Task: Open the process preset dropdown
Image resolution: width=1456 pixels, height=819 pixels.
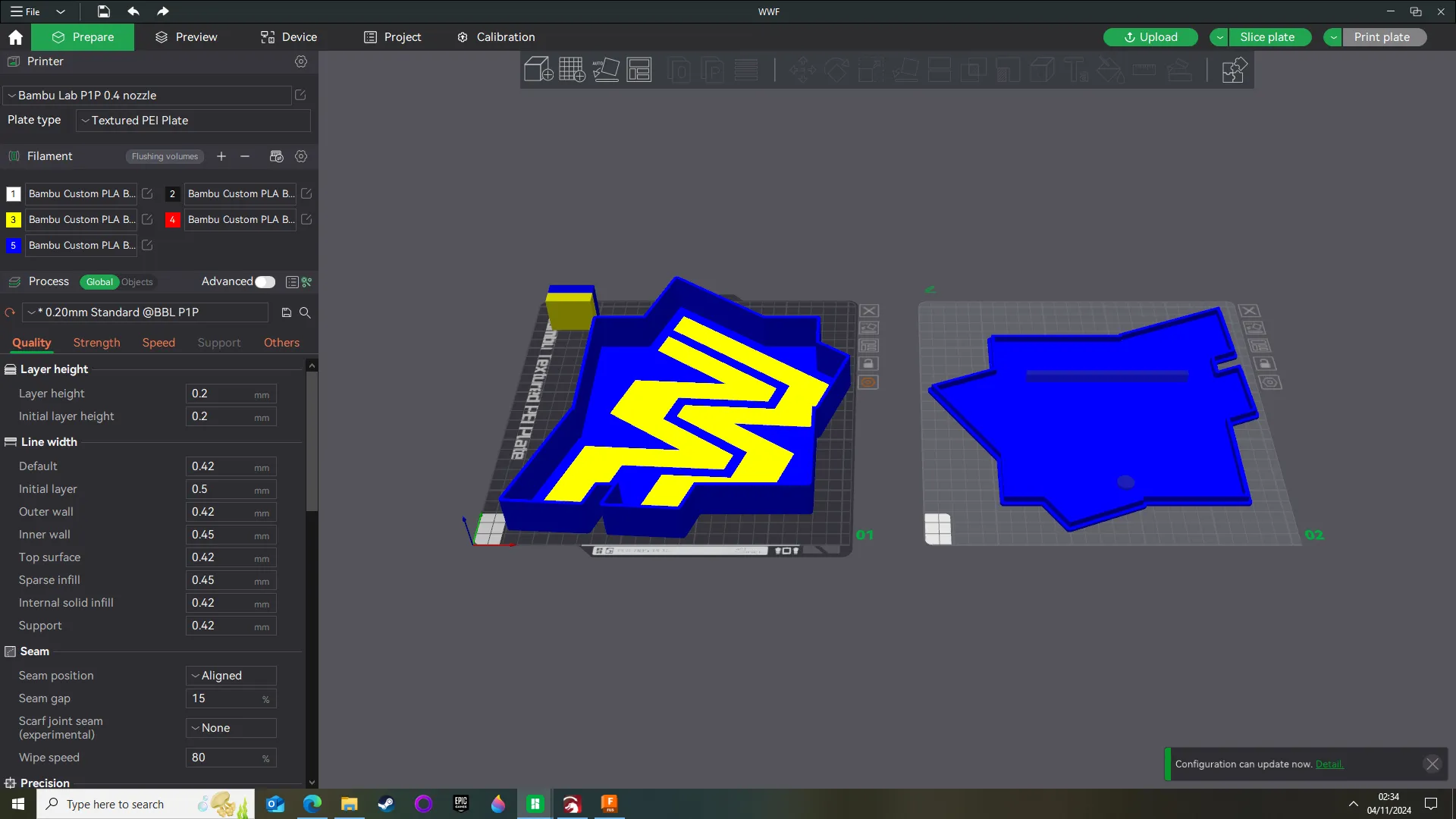Action: tap(146, 312)
